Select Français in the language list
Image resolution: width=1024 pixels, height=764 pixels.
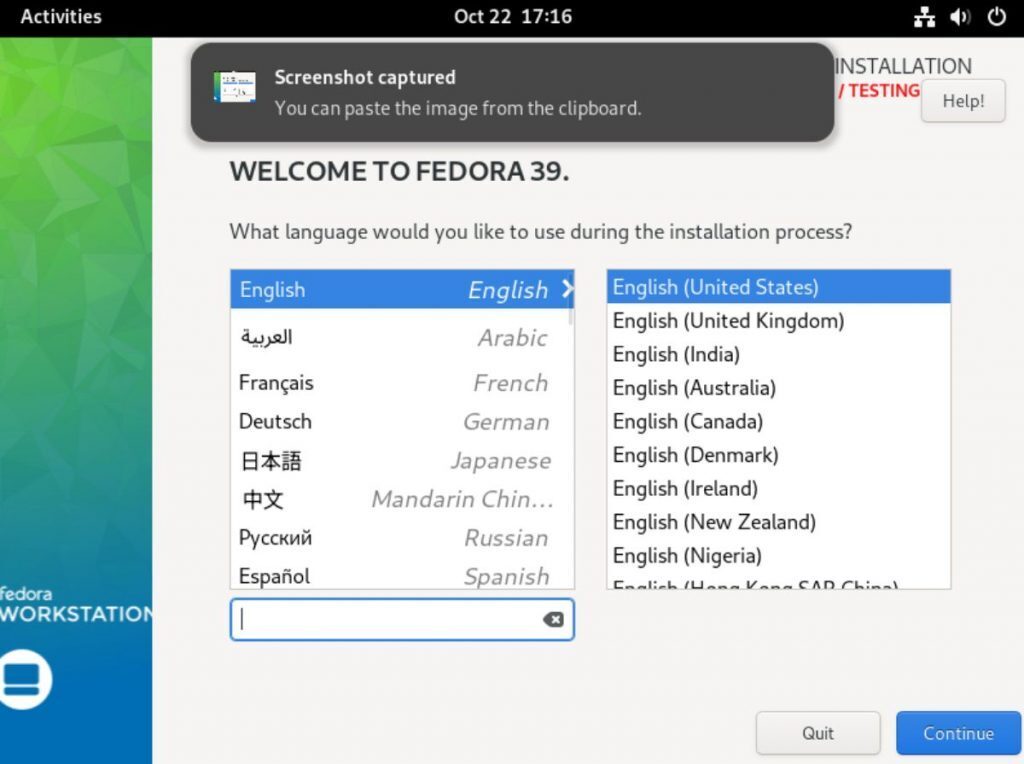(400, 382)
